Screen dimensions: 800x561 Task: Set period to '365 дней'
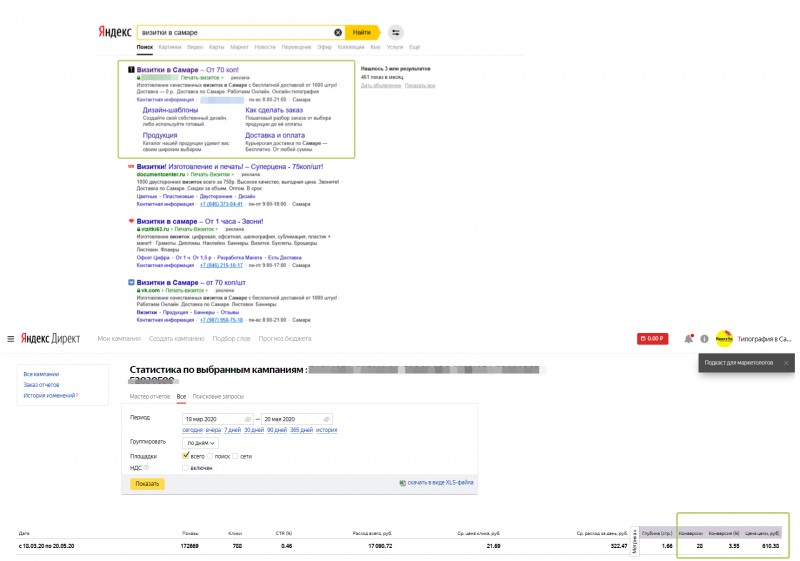(x=302, y=430)
